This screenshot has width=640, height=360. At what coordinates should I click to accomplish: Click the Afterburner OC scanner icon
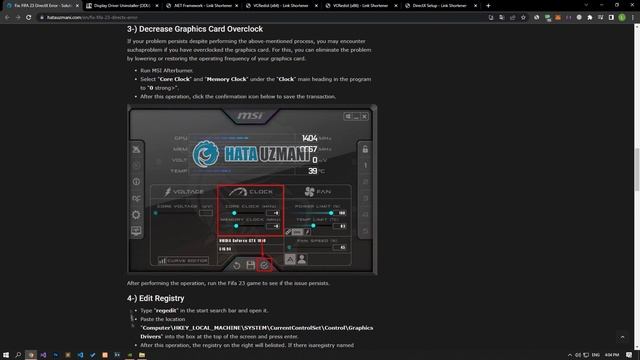pyautogui.click(x=136, y=198)
